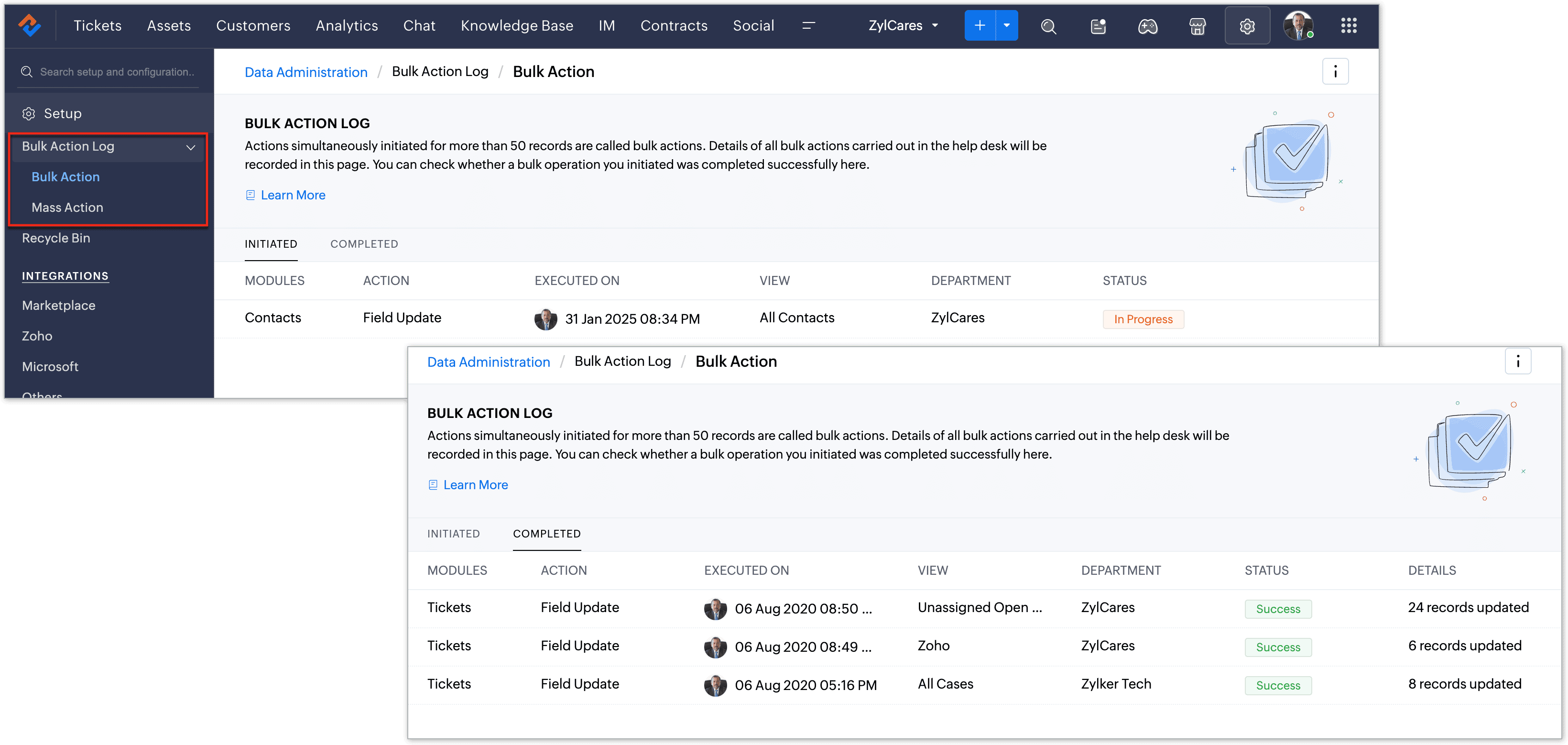Click the user profile avatar
1568x745 pixels.
pyautogui.click(x=1298, y=25)
